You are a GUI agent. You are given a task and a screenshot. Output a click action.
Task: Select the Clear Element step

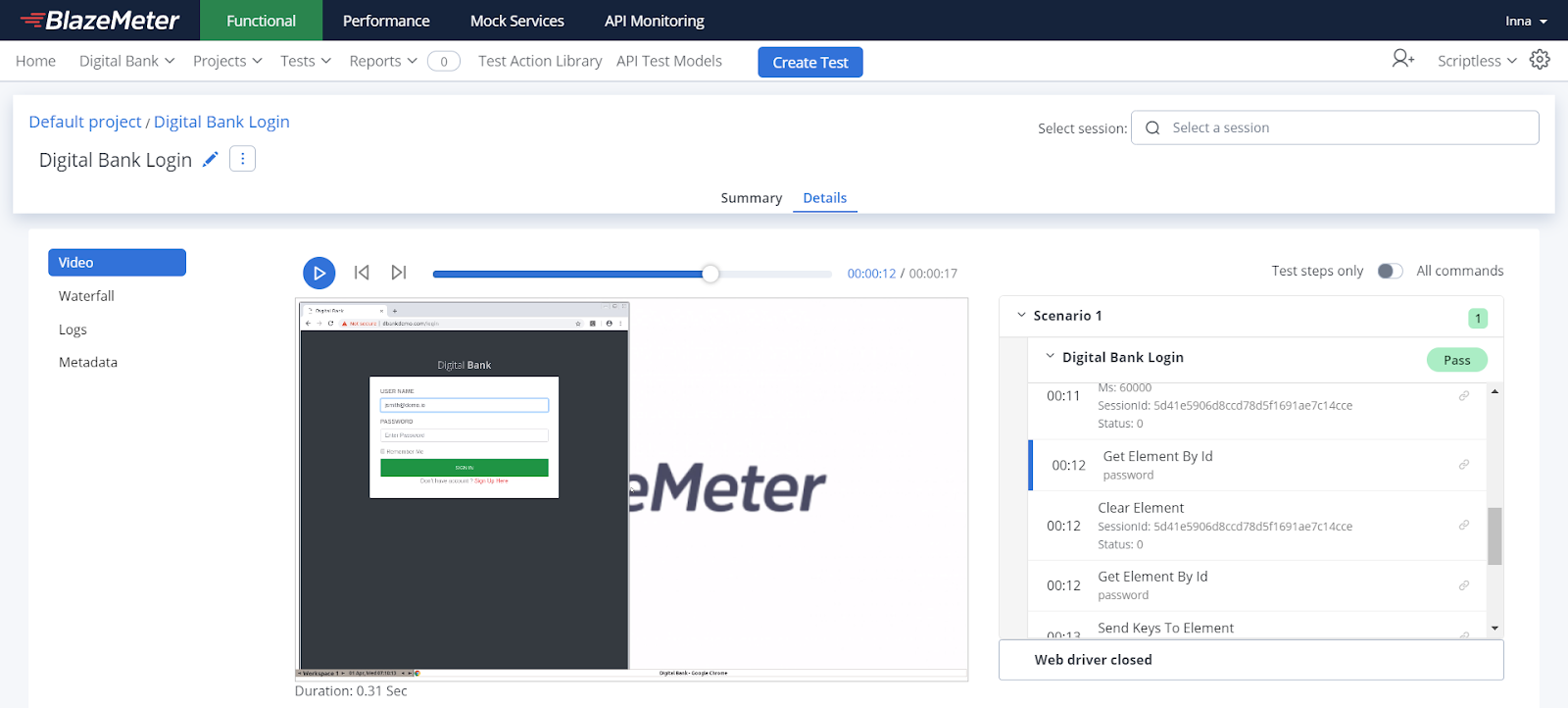(x=1257, y=526)
